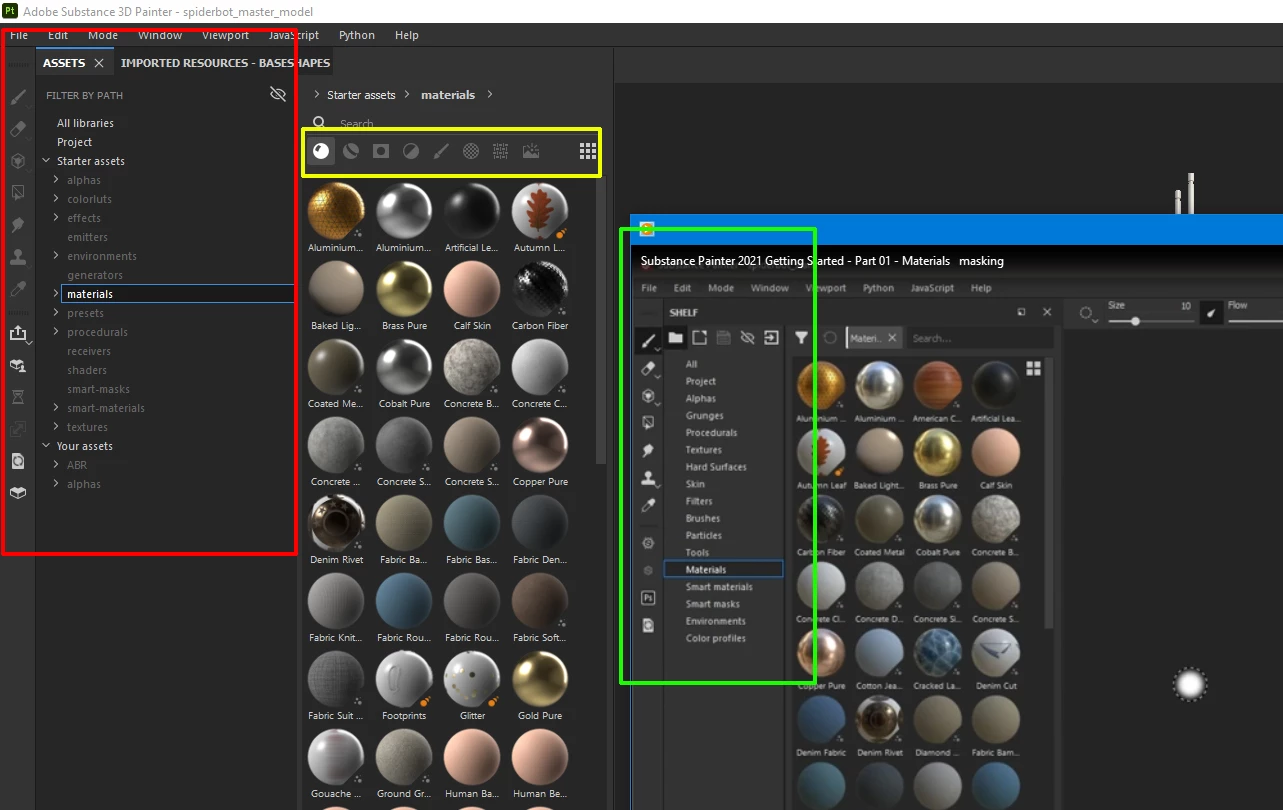Viewport: 1283px width, 810px height.
Task: Toggle the crossed-eye icon in Shelf toolbar
Action: (x=747, y=338)
